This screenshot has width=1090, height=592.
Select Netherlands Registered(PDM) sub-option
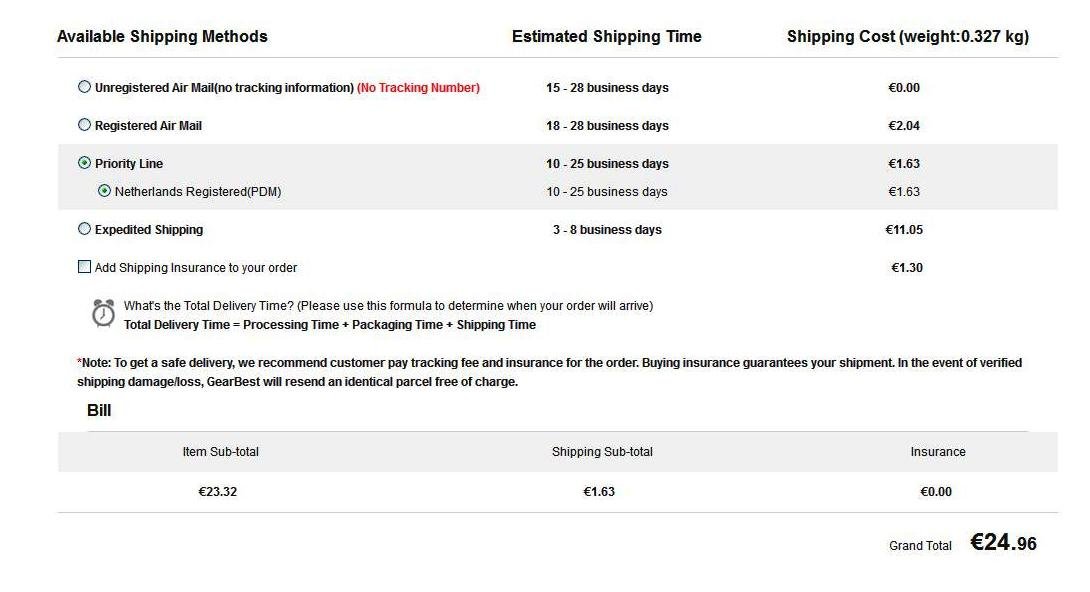(104, 190)
